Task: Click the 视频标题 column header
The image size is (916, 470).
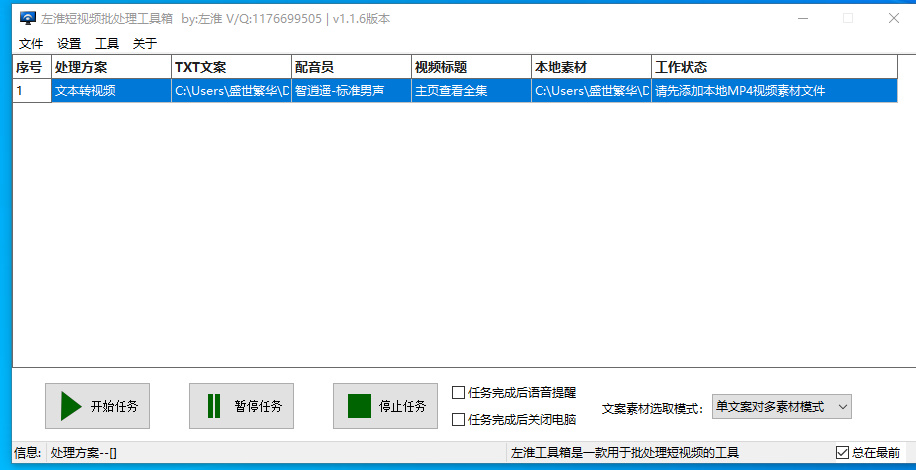Action: (471, 67)
